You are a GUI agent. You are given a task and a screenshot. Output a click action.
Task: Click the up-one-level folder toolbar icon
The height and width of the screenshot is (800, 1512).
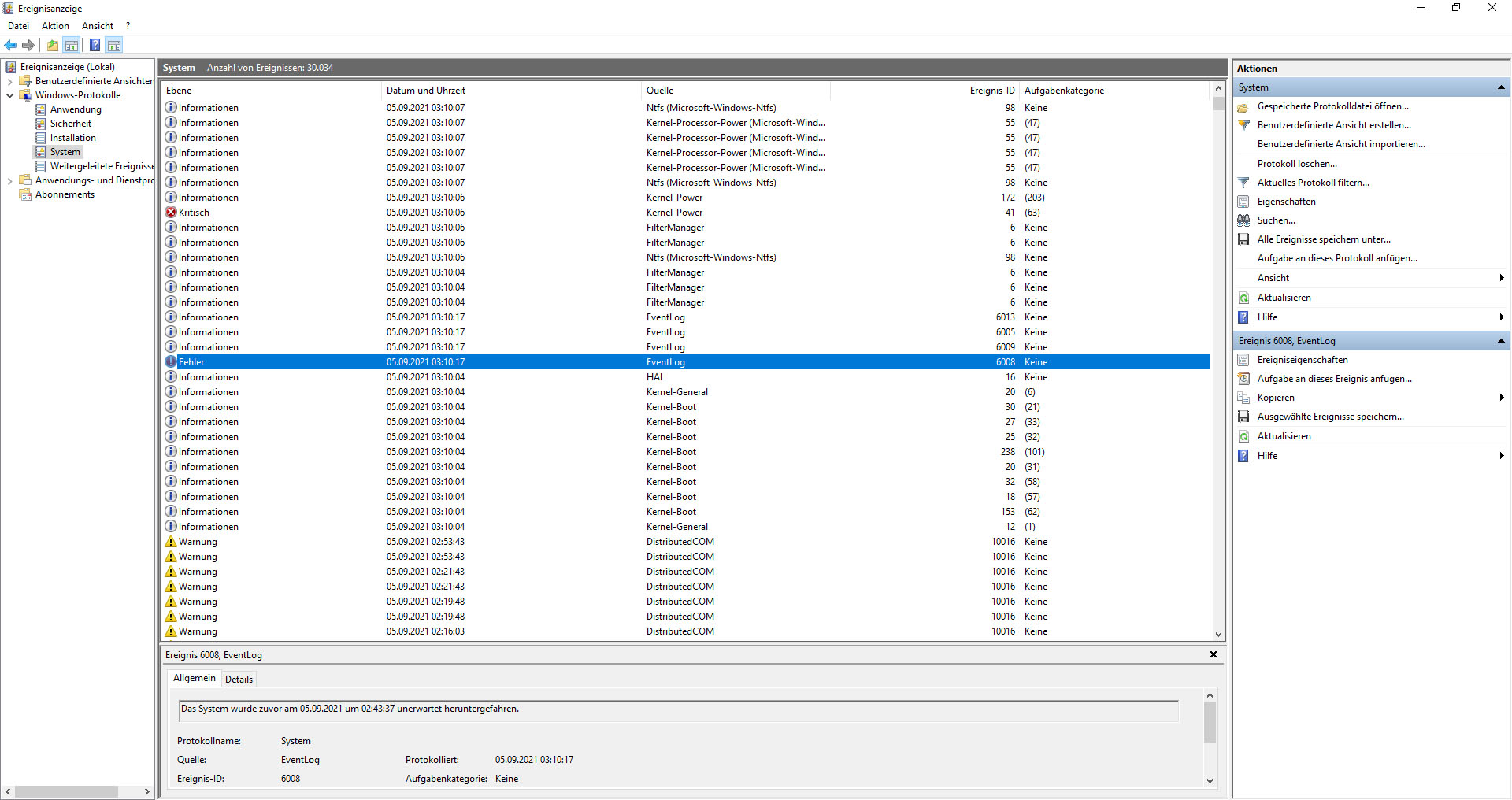coord(53,46)
